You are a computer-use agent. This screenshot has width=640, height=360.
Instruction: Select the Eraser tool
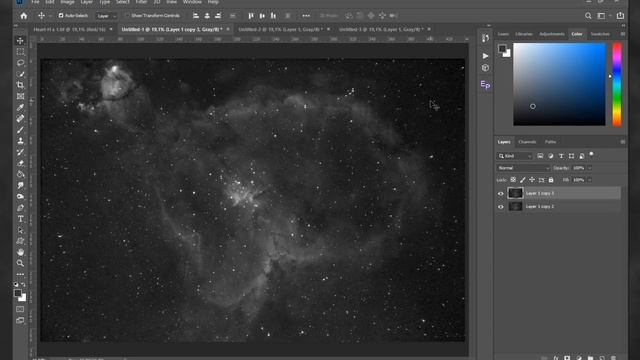20,163
